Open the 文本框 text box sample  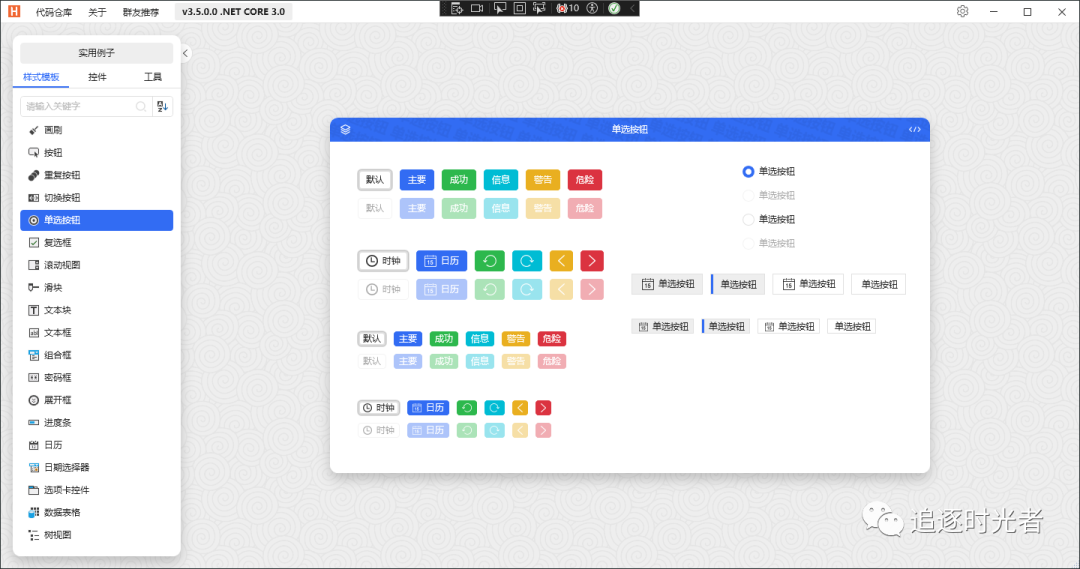pyautogui.click(x=96, y=333)
